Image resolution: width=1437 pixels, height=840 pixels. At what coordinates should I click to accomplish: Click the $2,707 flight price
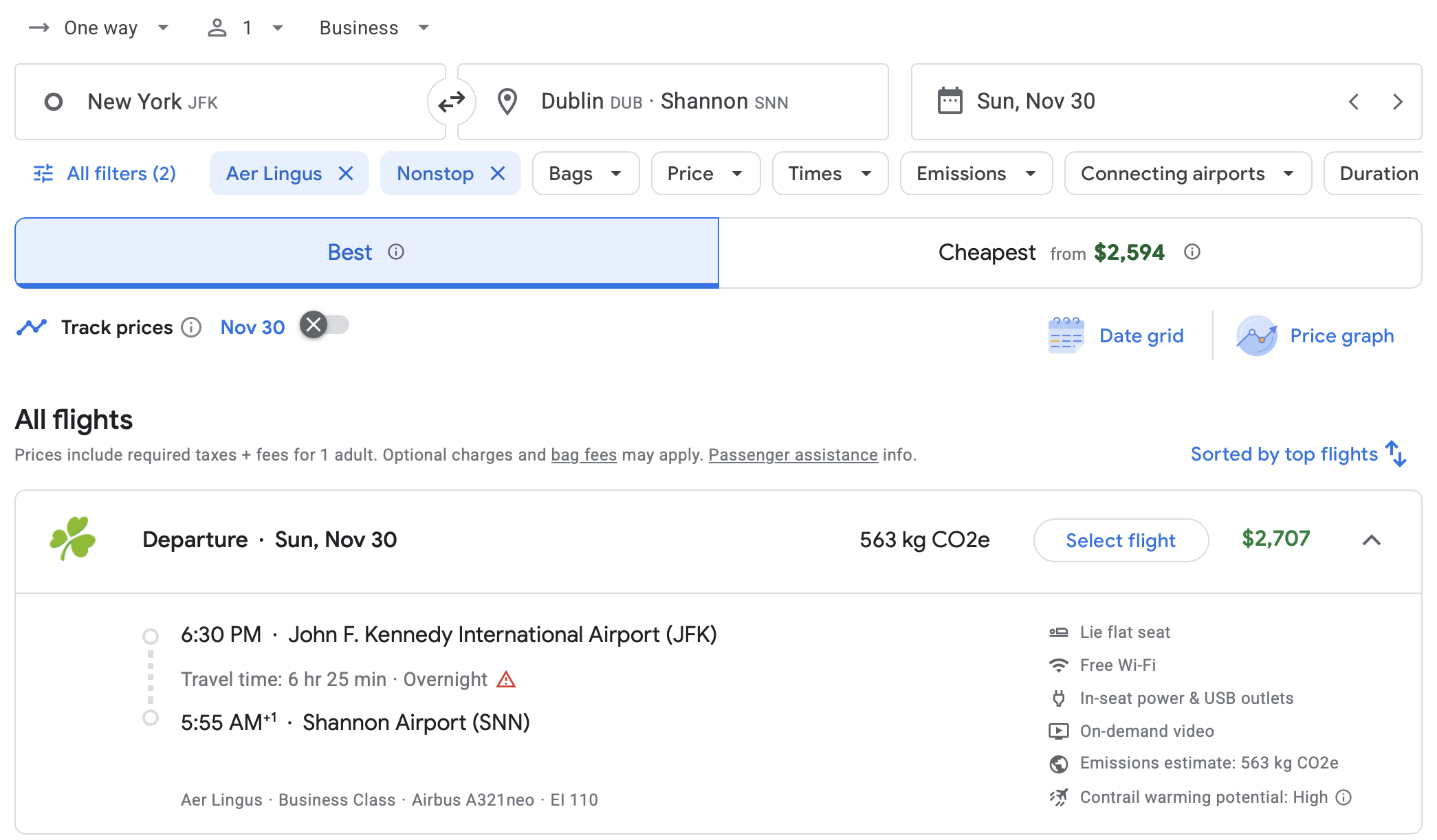point(1276,538)
